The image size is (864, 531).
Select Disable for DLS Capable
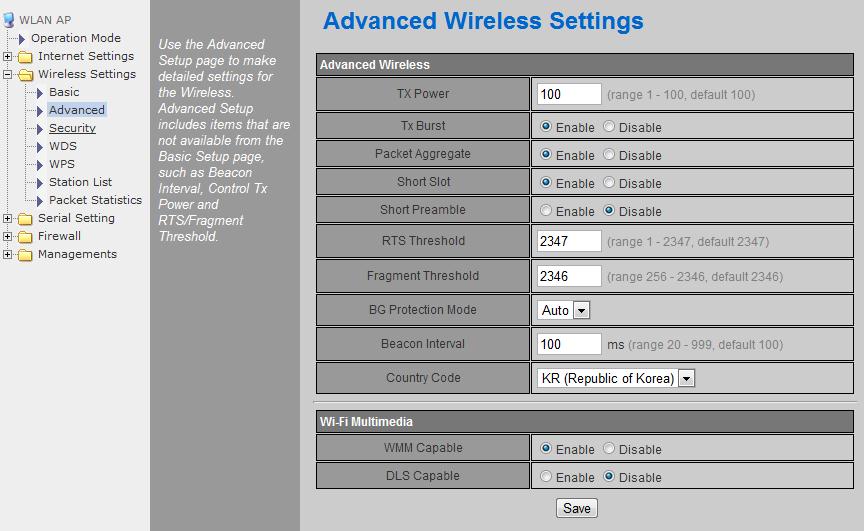[x=608, y=476]
